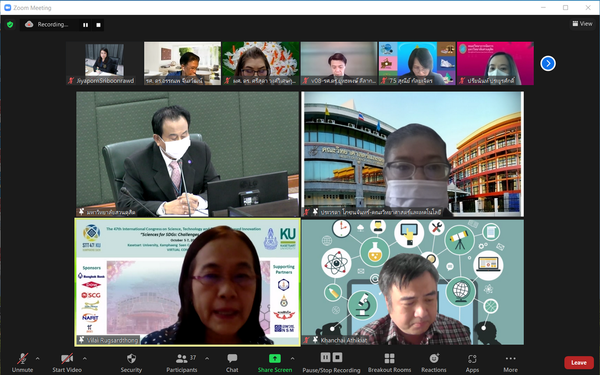The image size is (600, 375).
Task: Open the Participants panel
Action: click(181, 362)
